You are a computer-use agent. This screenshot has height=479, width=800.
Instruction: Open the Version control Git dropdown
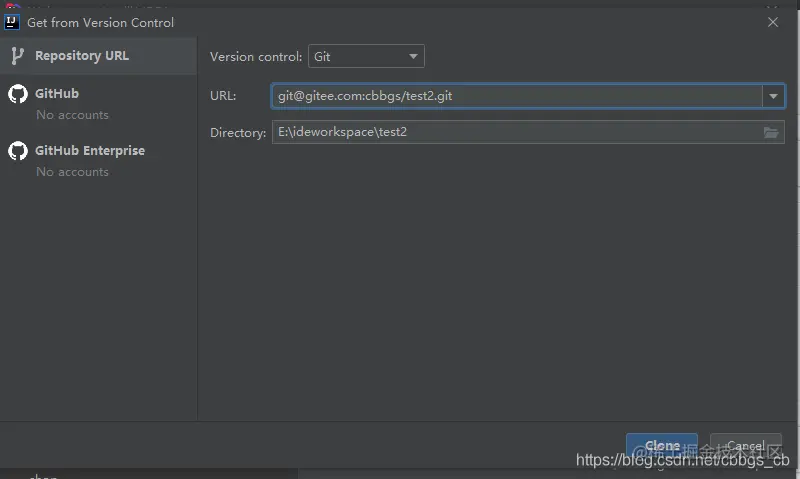coord(366,57)
